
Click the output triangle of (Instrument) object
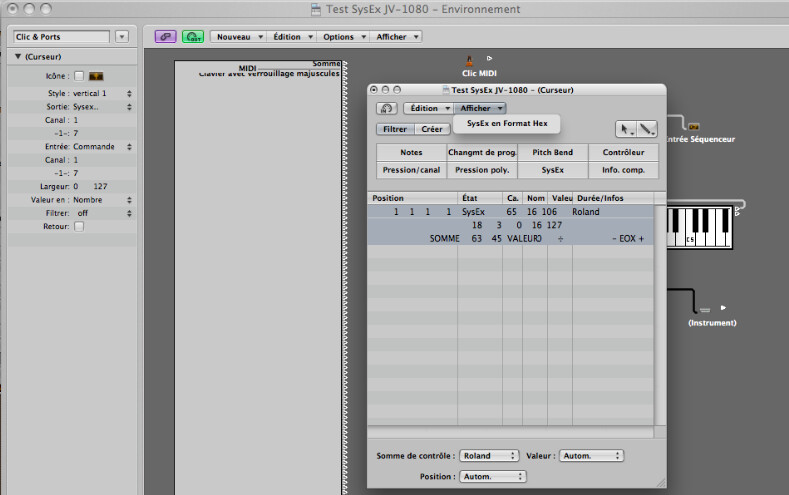[x=723, y=307]
